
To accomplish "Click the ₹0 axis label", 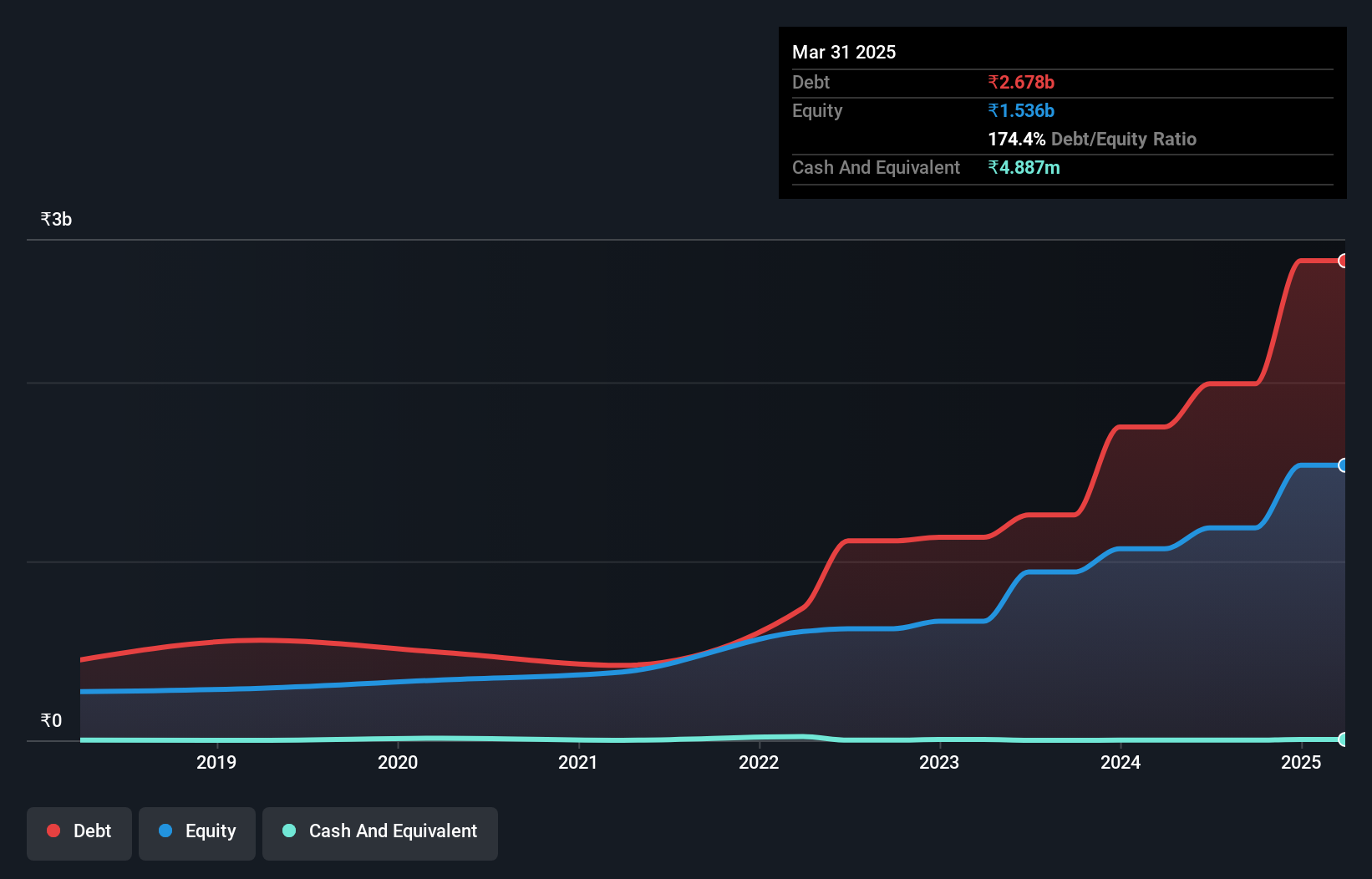I will click(52, 720).
